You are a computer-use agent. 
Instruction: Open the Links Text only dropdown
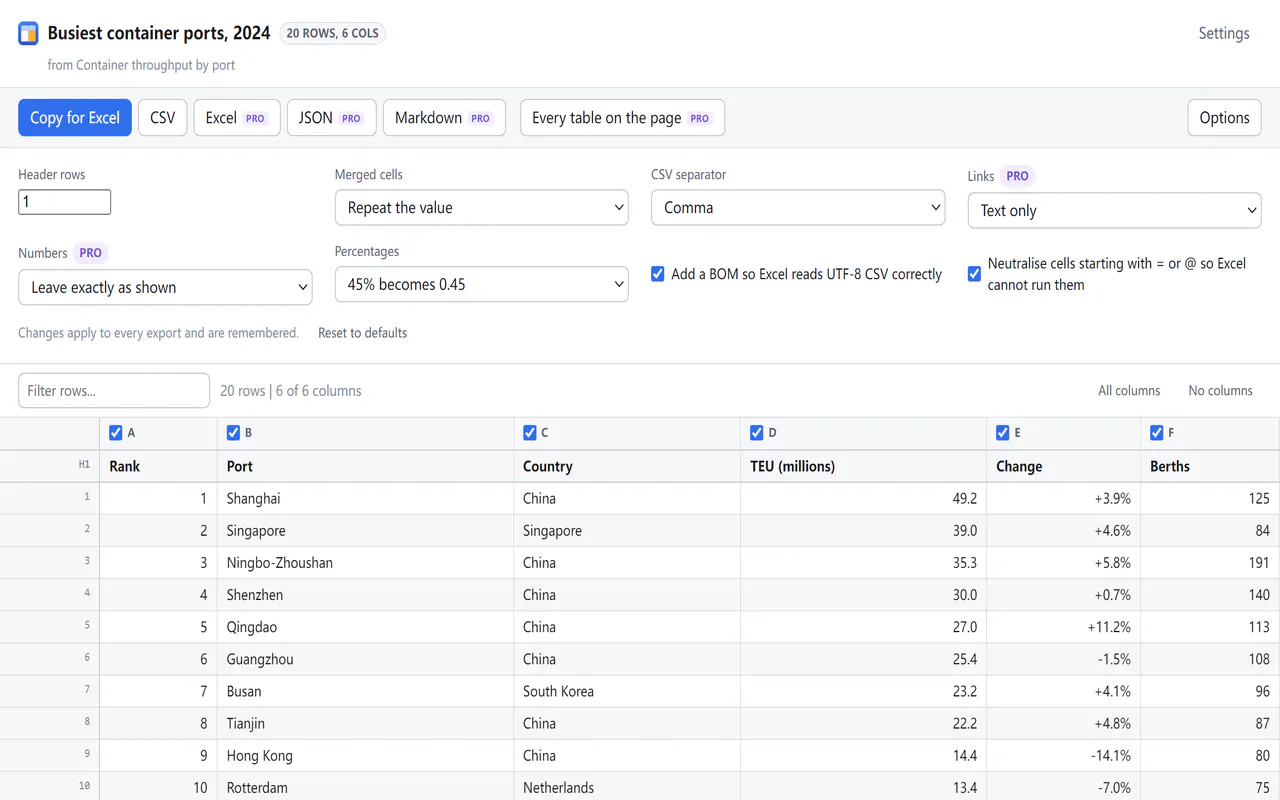1114,211
